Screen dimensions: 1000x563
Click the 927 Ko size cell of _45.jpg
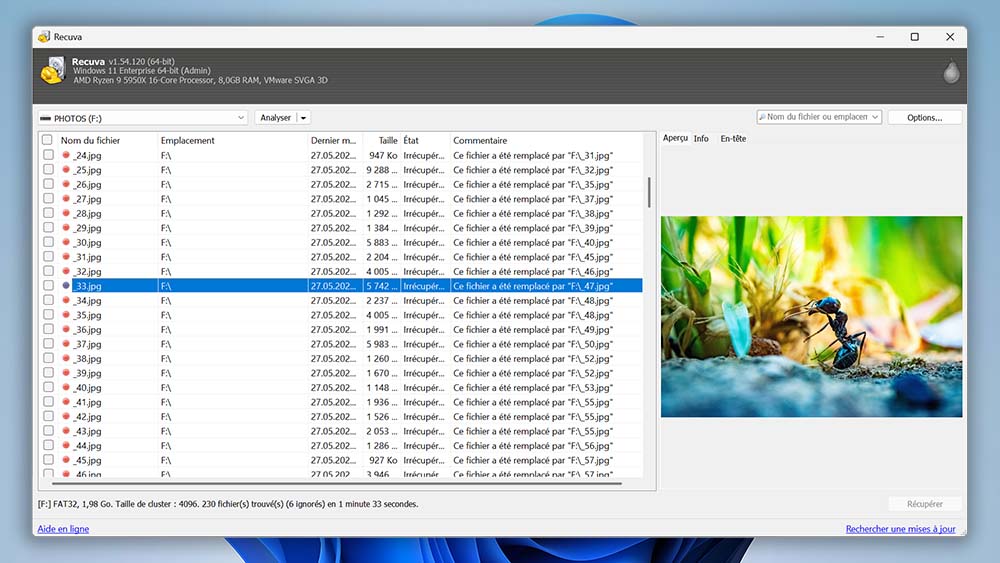pyautogui.click(x=383, y=460)
